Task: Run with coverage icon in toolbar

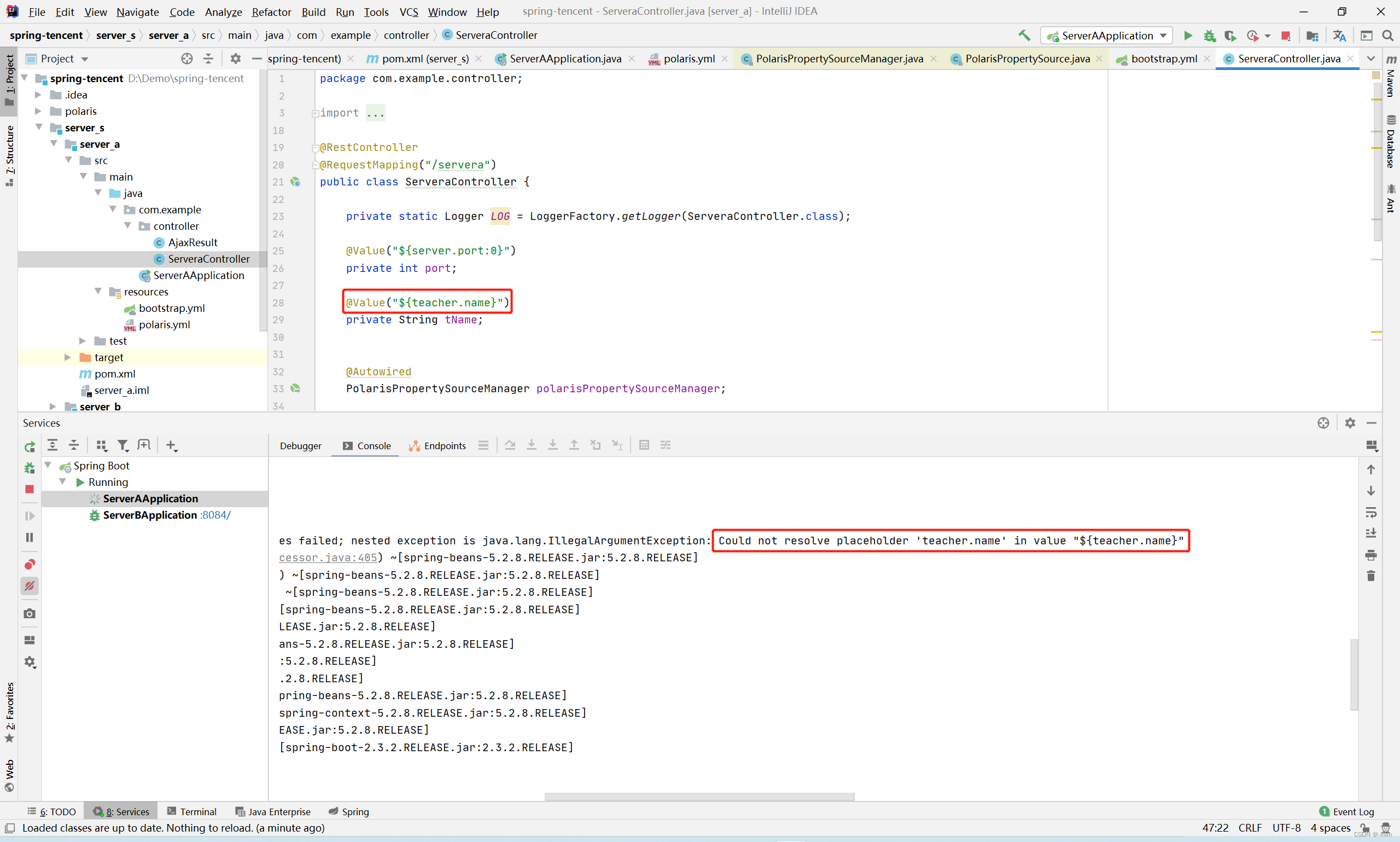Action: point(1229,35)
